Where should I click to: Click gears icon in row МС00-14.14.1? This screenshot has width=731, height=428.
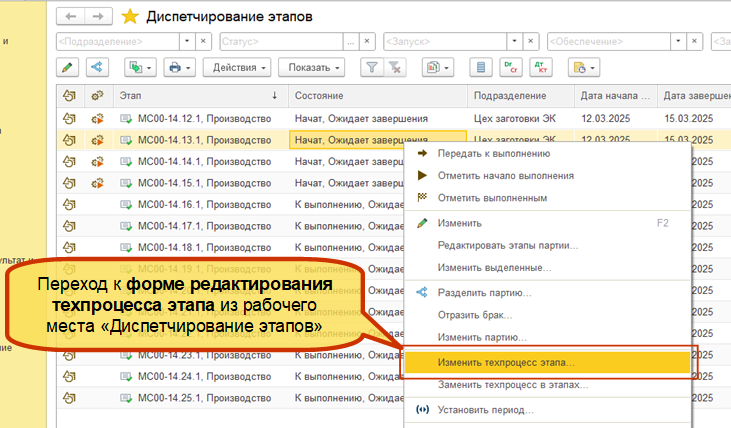(97, 162)
